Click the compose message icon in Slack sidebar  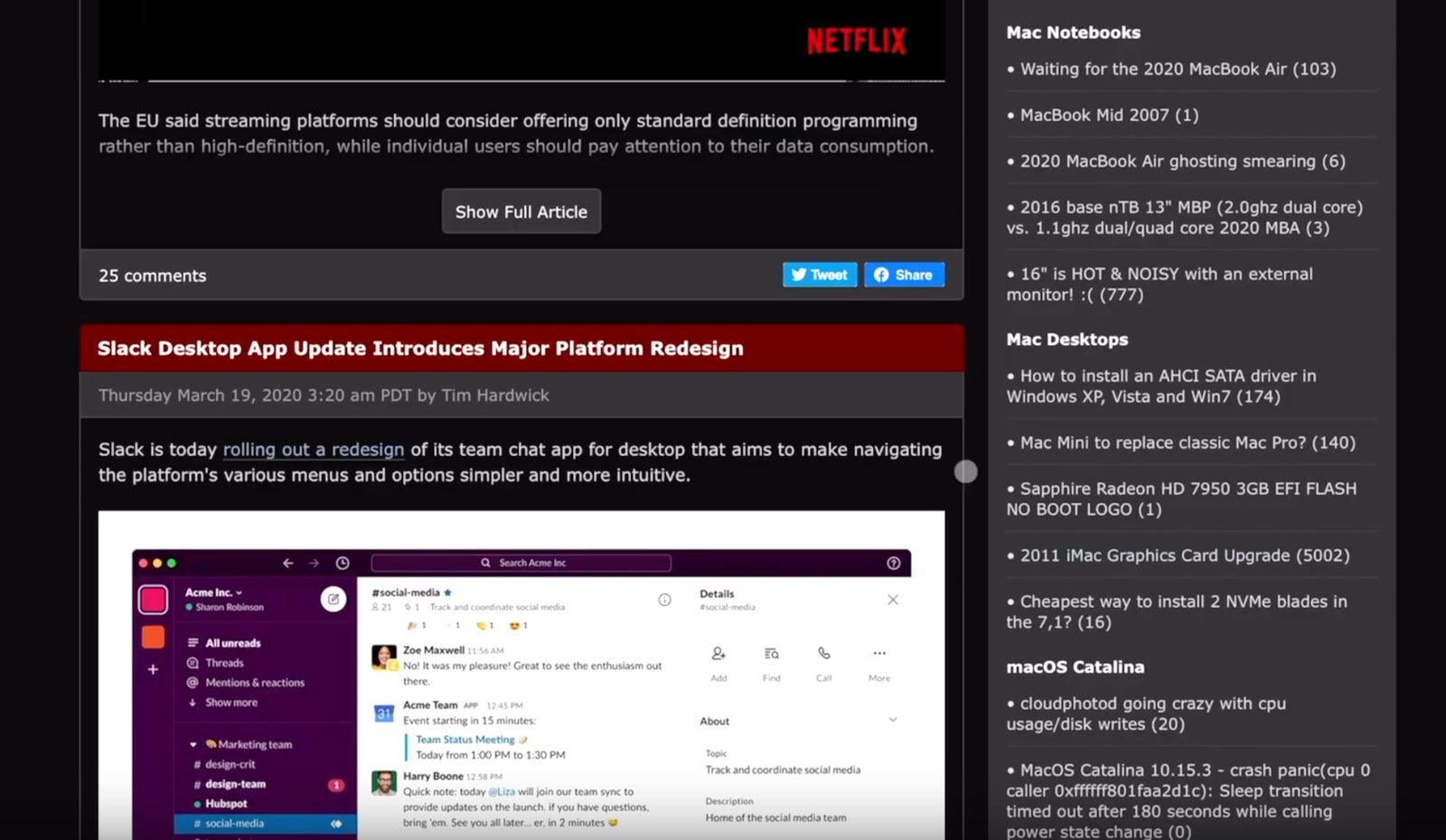333,599
